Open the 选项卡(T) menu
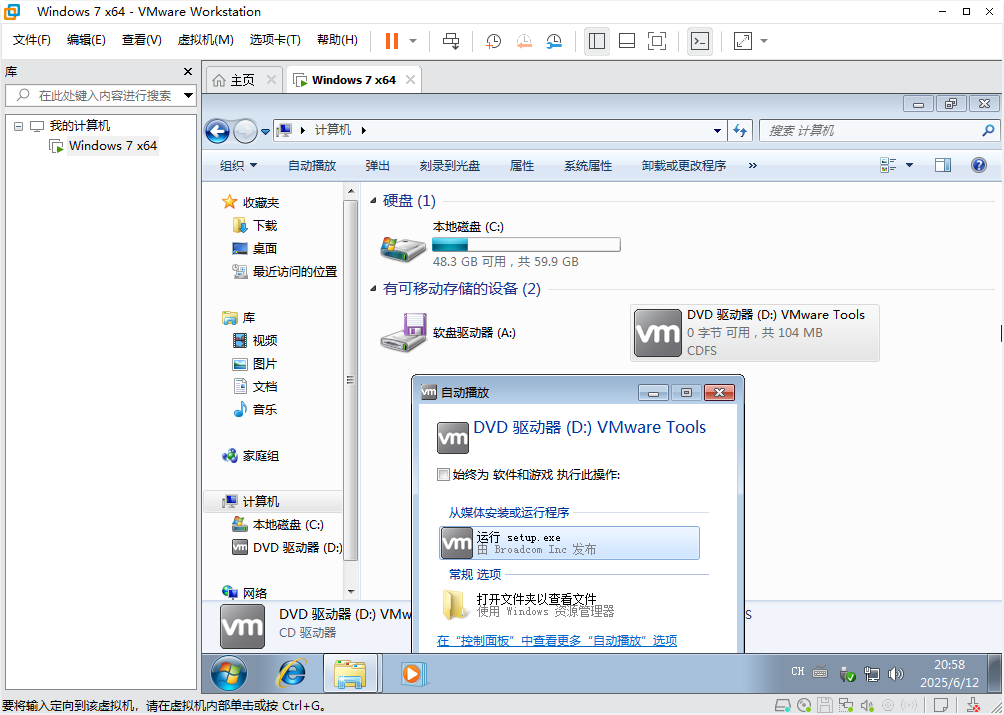1004x715 pixels. pos(275,40)
